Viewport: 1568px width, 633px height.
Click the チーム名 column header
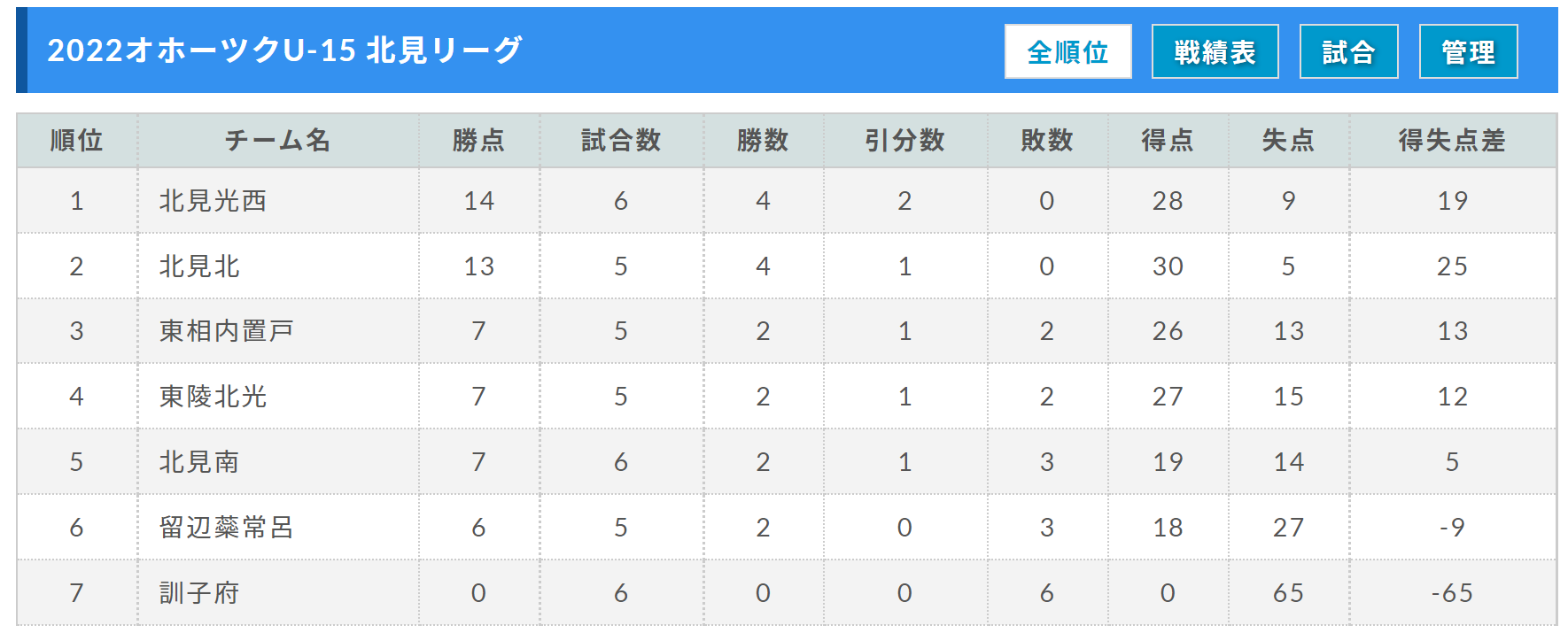coord(278,140)
